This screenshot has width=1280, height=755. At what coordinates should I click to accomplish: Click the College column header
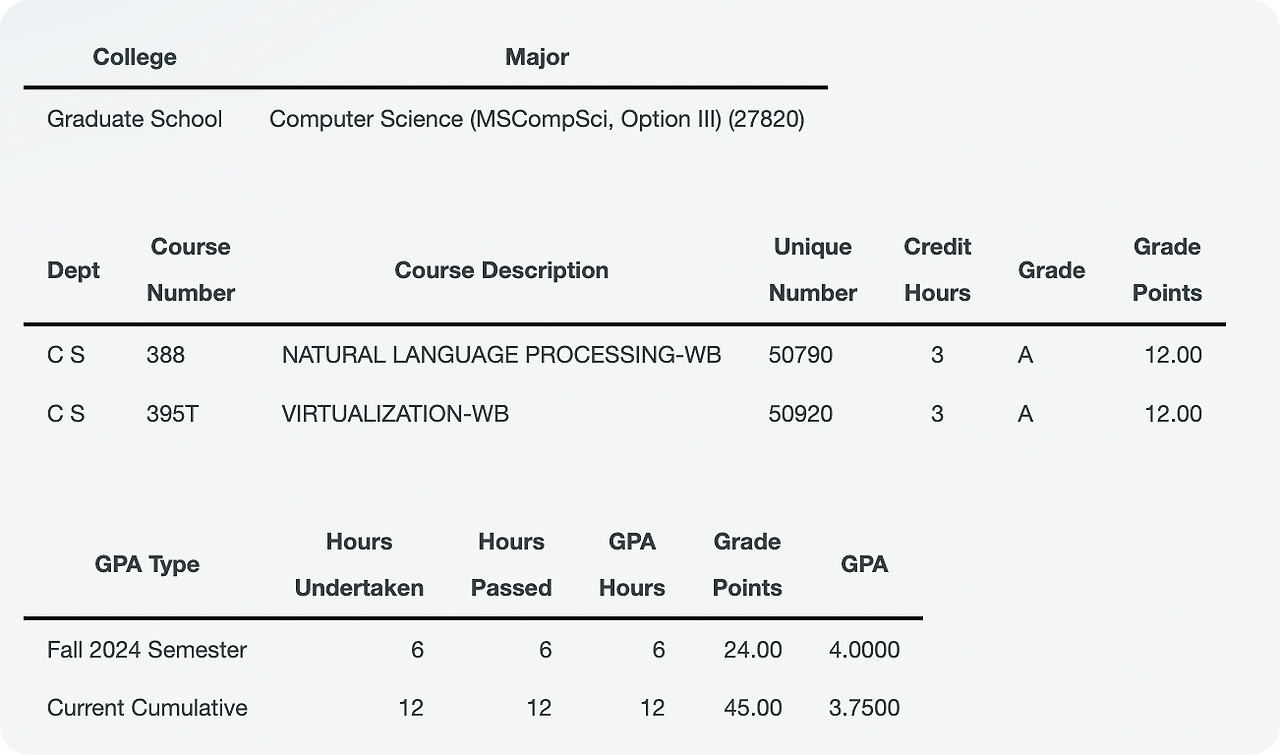point(134,57)
